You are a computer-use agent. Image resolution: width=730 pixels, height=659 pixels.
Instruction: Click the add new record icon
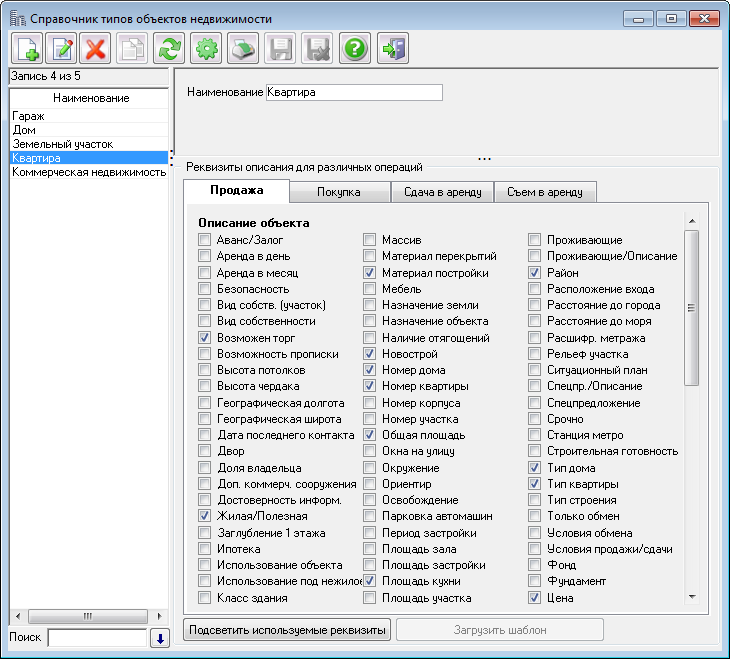26,48
